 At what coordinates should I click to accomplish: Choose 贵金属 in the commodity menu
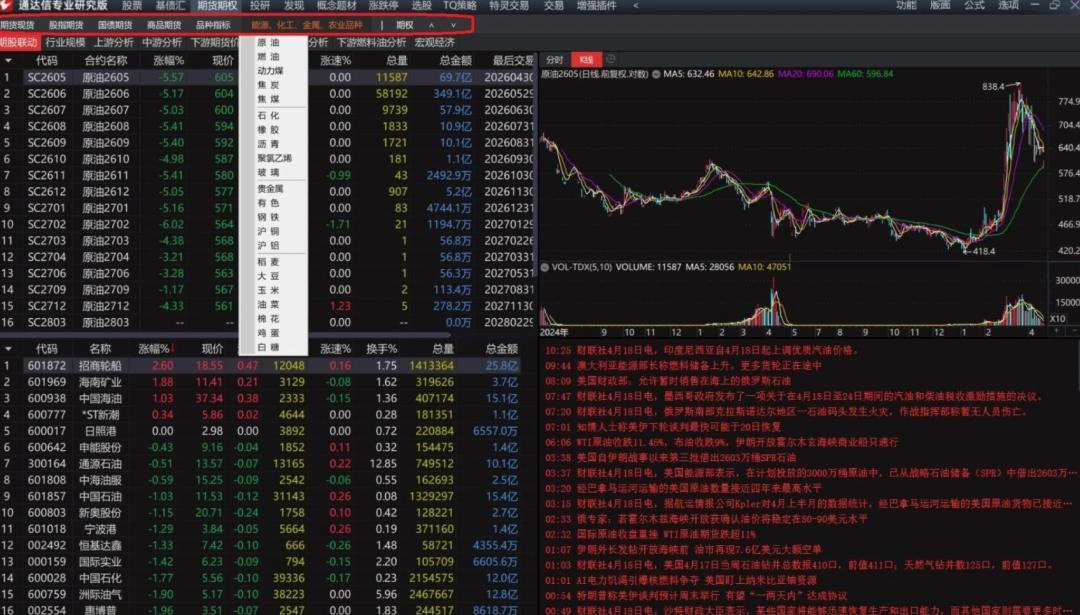click(x=270, y=188)
